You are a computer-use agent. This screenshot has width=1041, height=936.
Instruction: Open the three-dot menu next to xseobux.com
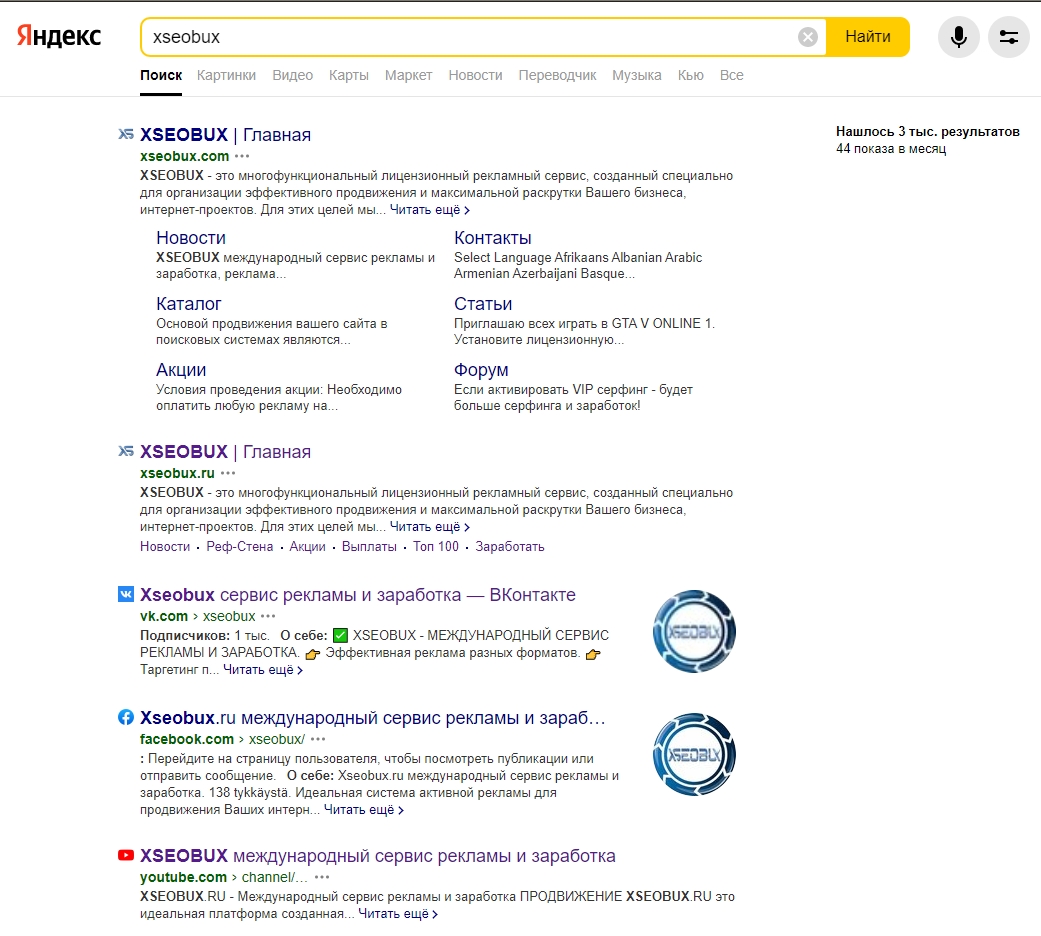point(242,156)
